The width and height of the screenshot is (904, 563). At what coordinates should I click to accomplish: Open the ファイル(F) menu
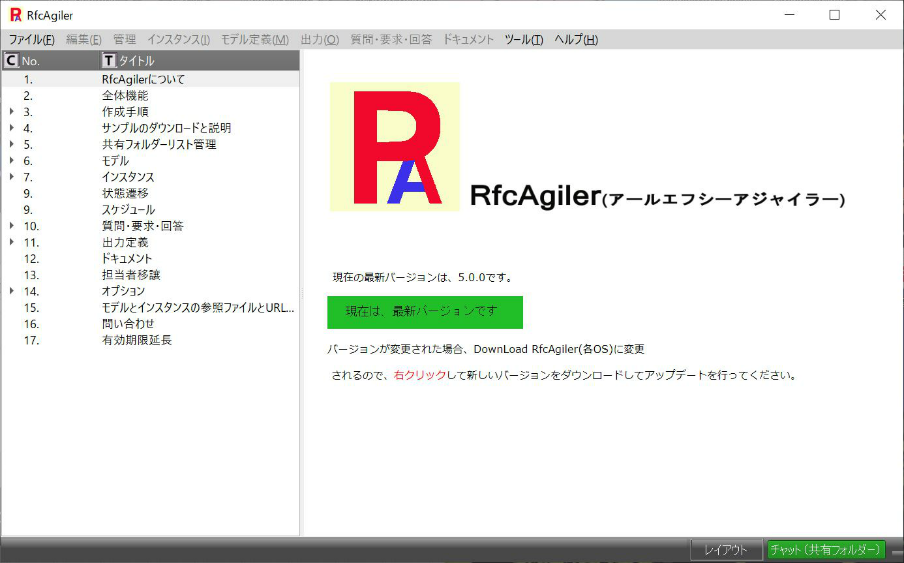(x=31, y=39)
